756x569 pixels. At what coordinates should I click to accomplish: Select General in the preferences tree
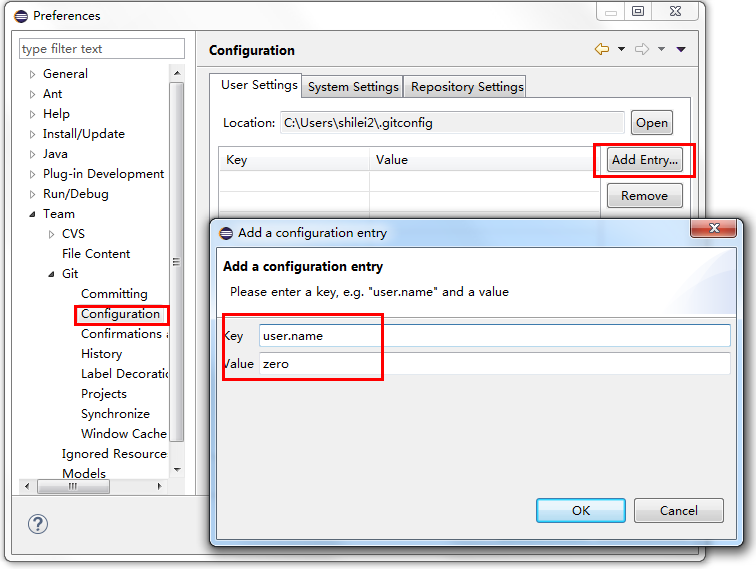point(66,74)
